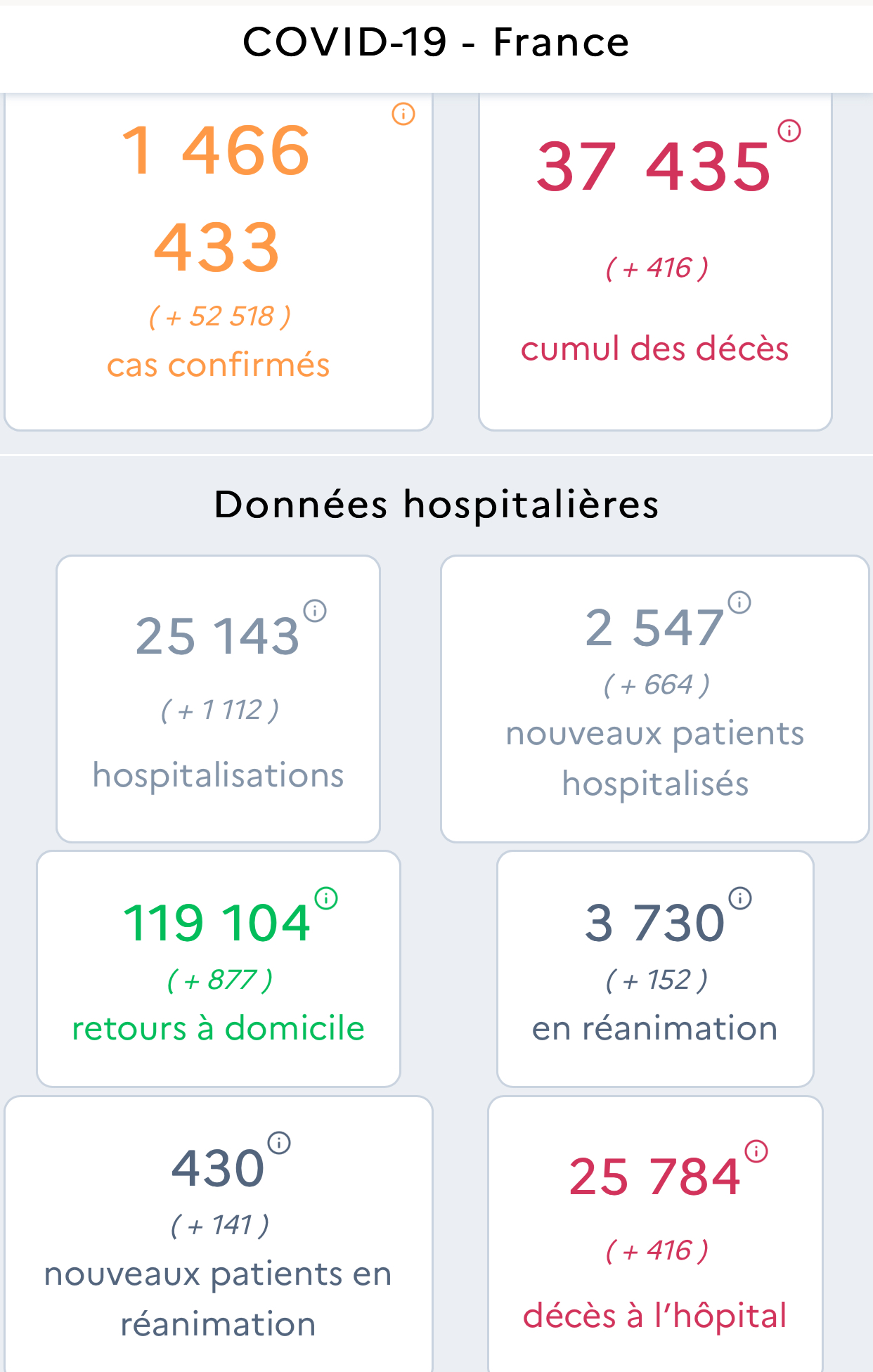
Task: Tap info icon next to 25 143 hospitalisations
Action: [x=315, y=611]
